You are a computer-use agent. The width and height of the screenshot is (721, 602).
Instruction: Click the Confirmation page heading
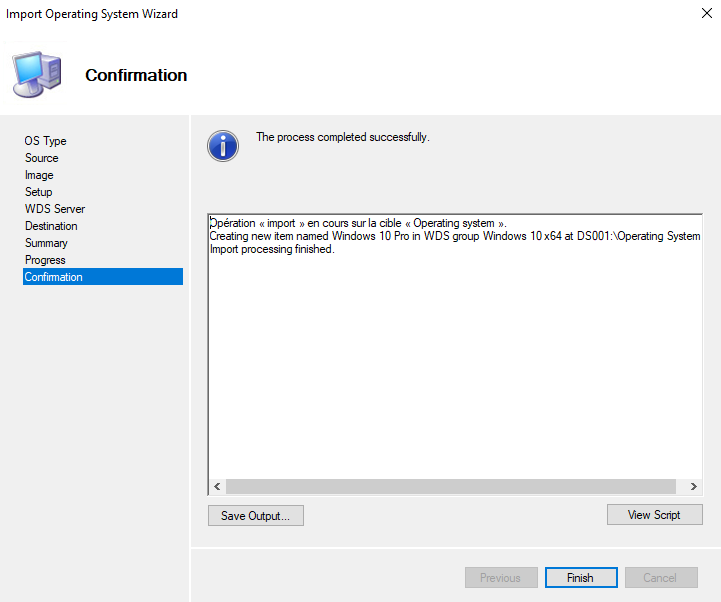136,75
